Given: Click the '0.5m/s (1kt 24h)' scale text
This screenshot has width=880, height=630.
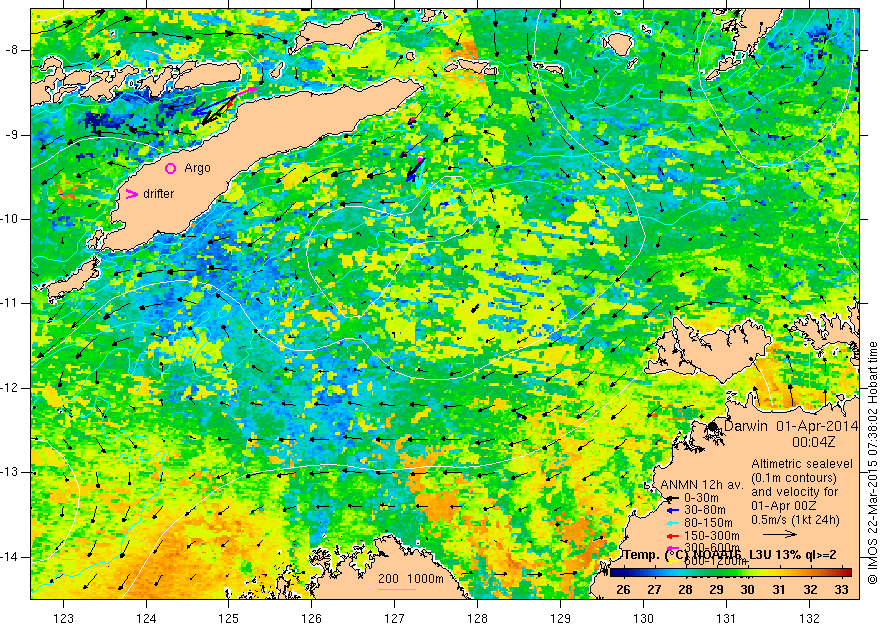Looking at the screenshot, I should coord(795,520).
